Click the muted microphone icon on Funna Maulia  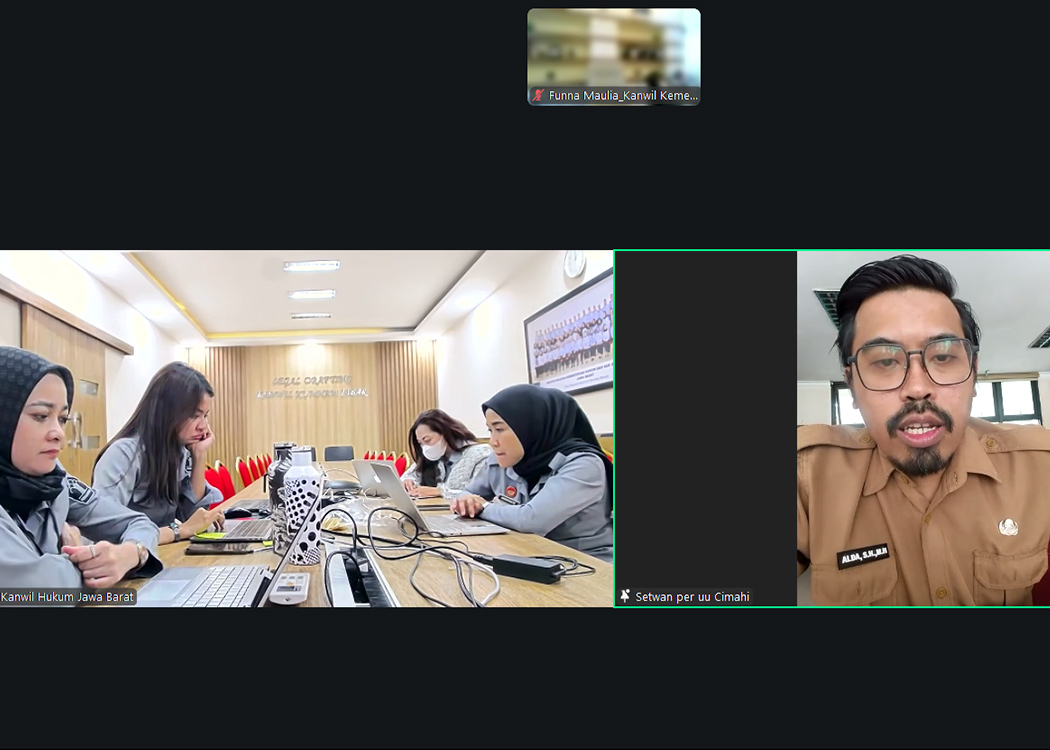pyautogui.click(x=538, y=96)
